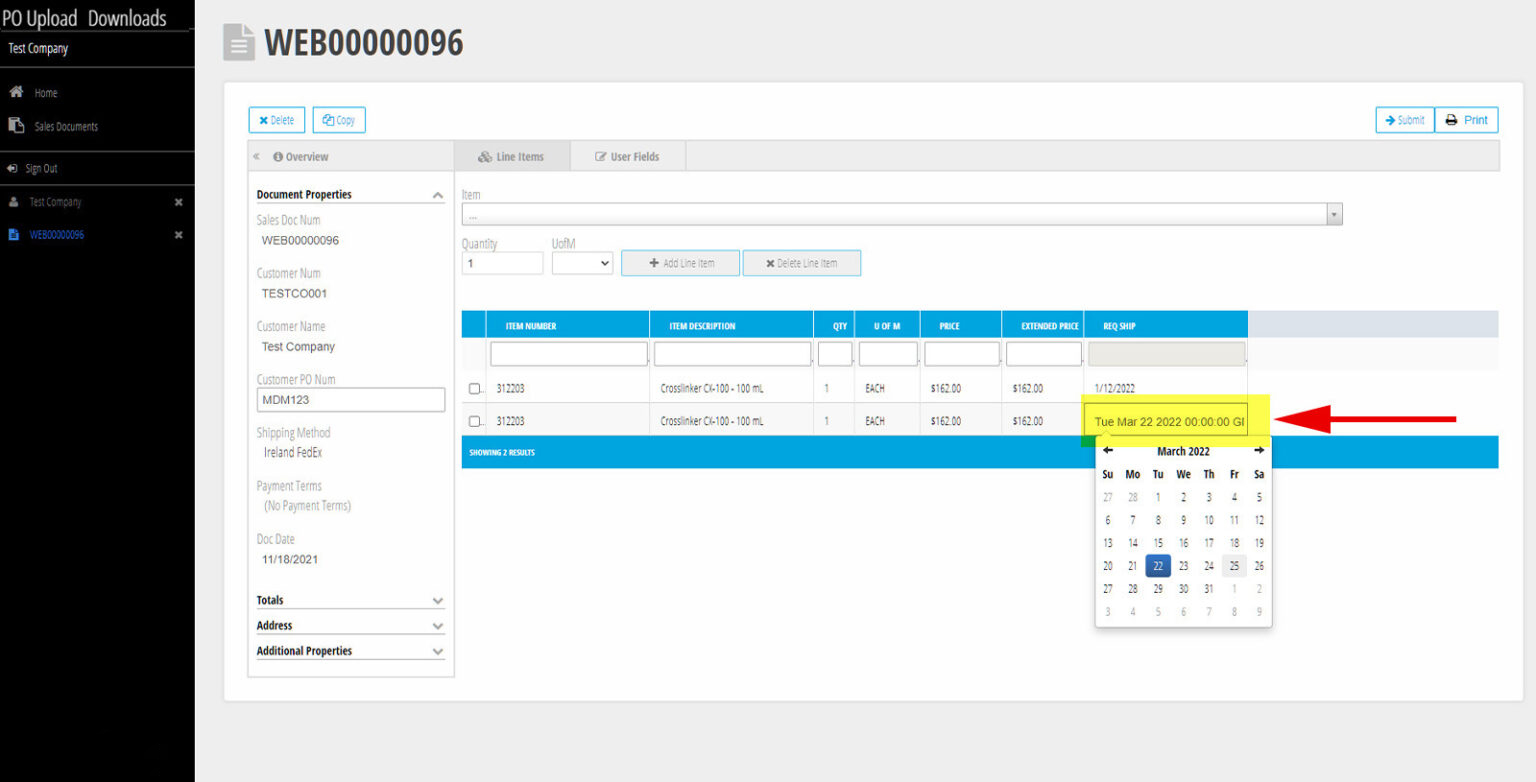Screen dimensions: 1536x782
Task: Click the Price filter field
Action: point(962,354)
